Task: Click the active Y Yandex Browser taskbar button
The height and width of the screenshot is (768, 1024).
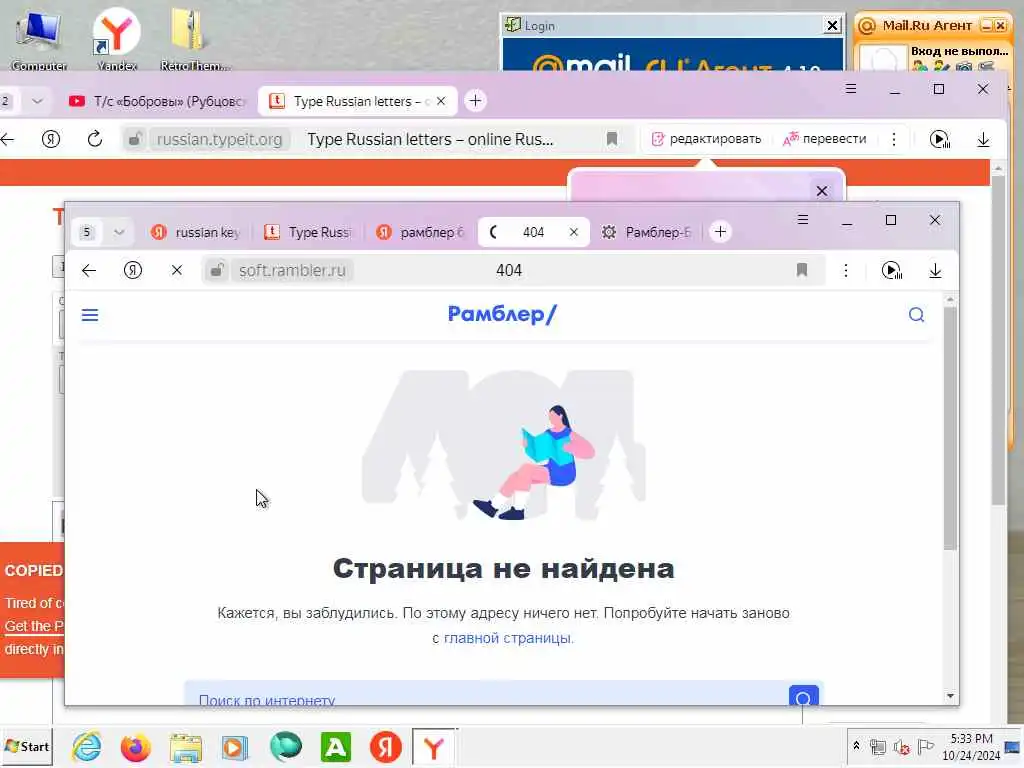Action: (434, 747)
